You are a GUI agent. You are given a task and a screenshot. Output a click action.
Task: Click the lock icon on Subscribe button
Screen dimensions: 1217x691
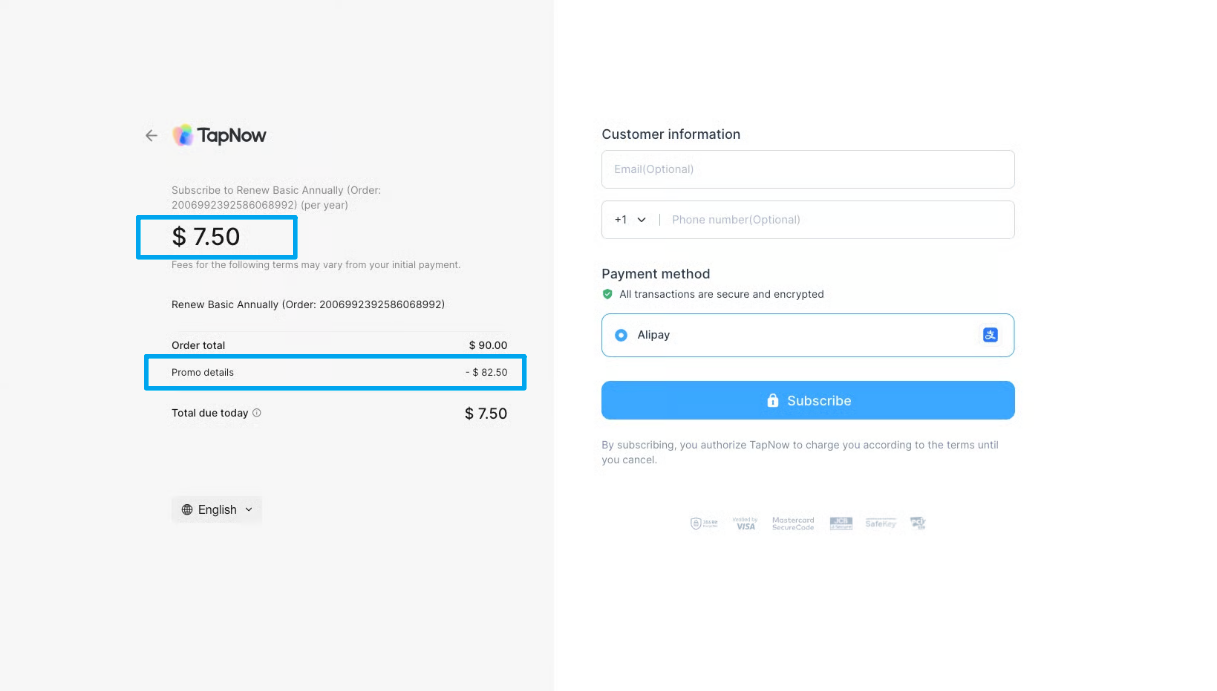[x=772, y=400]
